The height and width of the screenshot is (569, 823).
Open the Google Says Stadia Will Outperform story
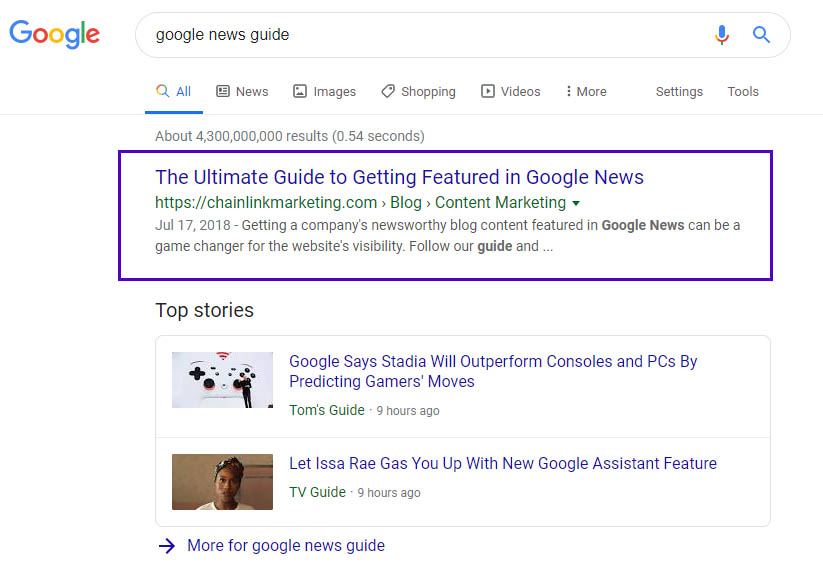[x=493, y=371]
